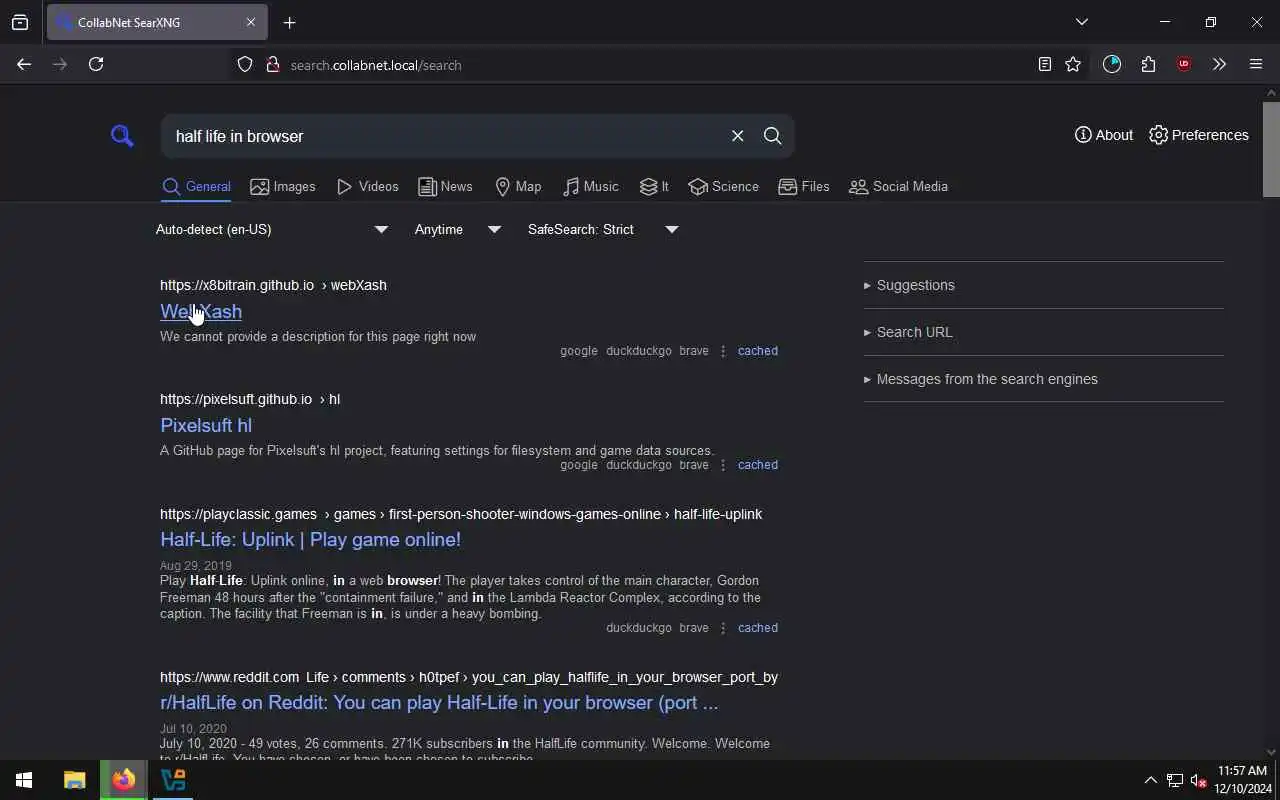Image resolution: width=1280 pixels, height=800 pixels.
Task: Open the Files category tab
Action: (804, 186)
